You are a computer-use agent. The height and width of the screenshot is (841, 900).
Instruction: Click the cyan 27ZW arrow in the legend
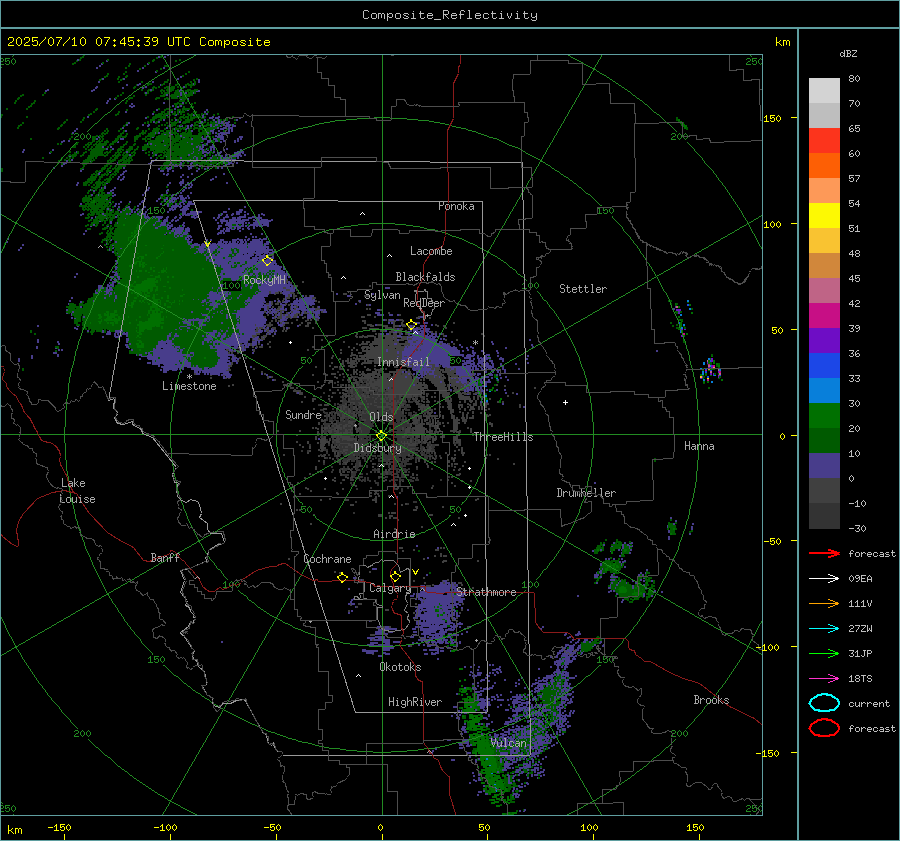(824, 629)
